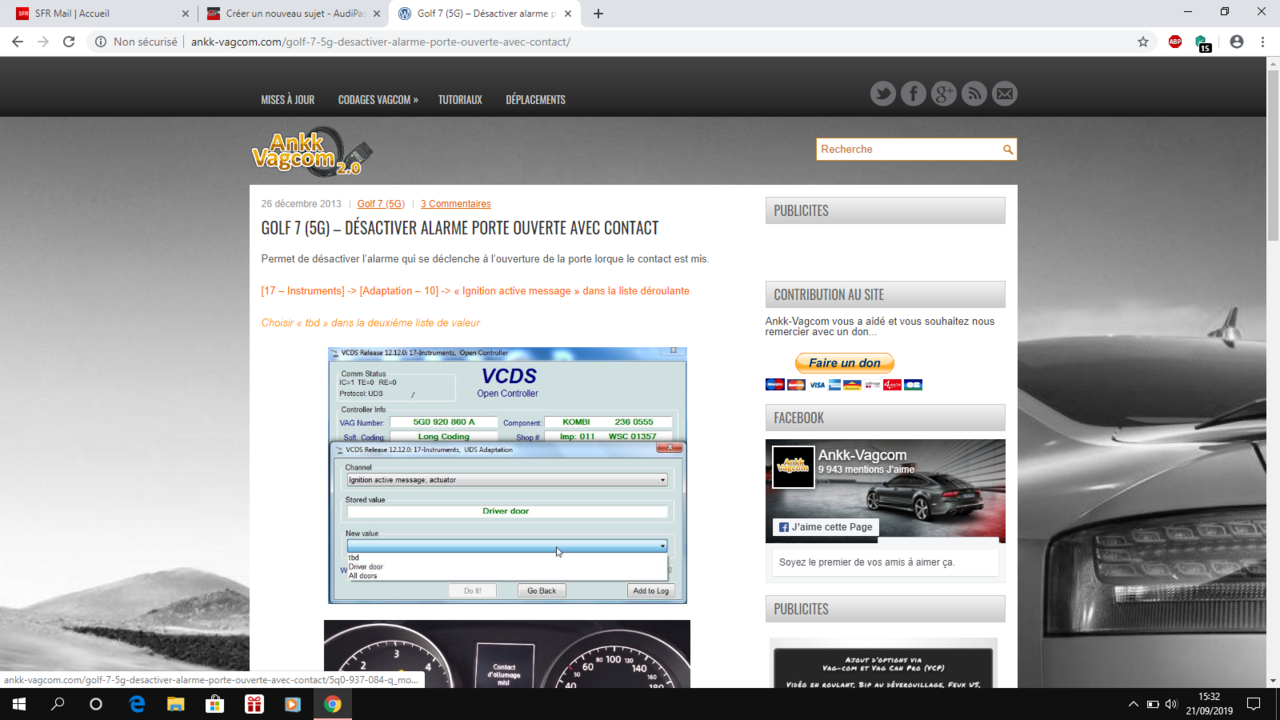This screenshot has height=720, width=1280.
Task: Open a new browser tab
Action: [x=598, y=14]
